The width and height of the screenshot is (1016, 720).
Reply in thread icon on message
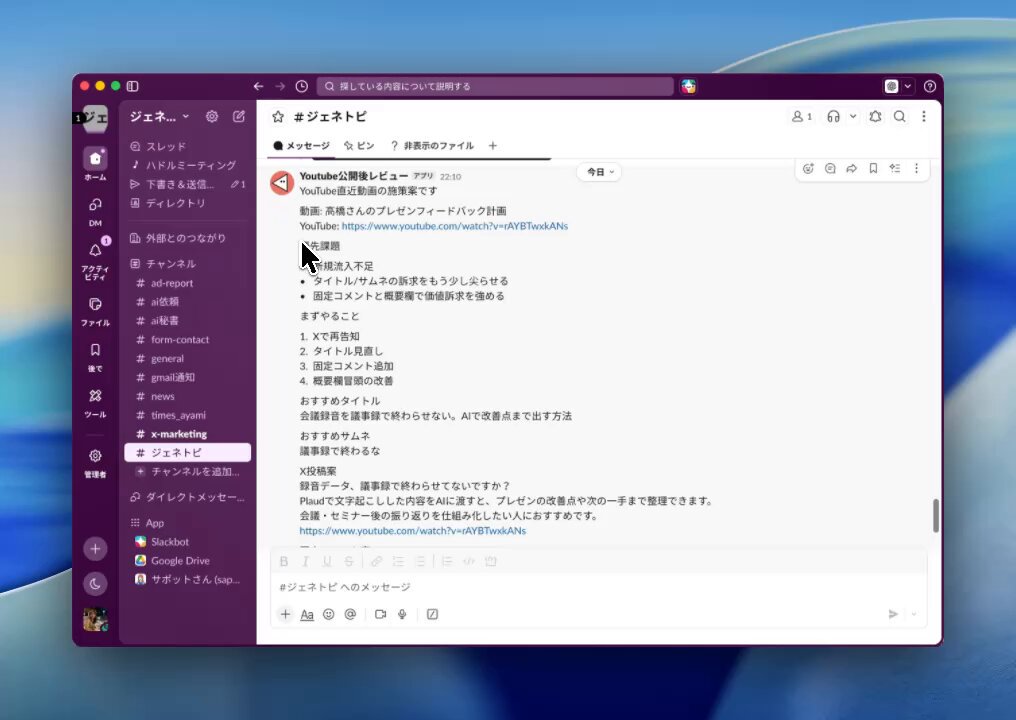[830, 168]
